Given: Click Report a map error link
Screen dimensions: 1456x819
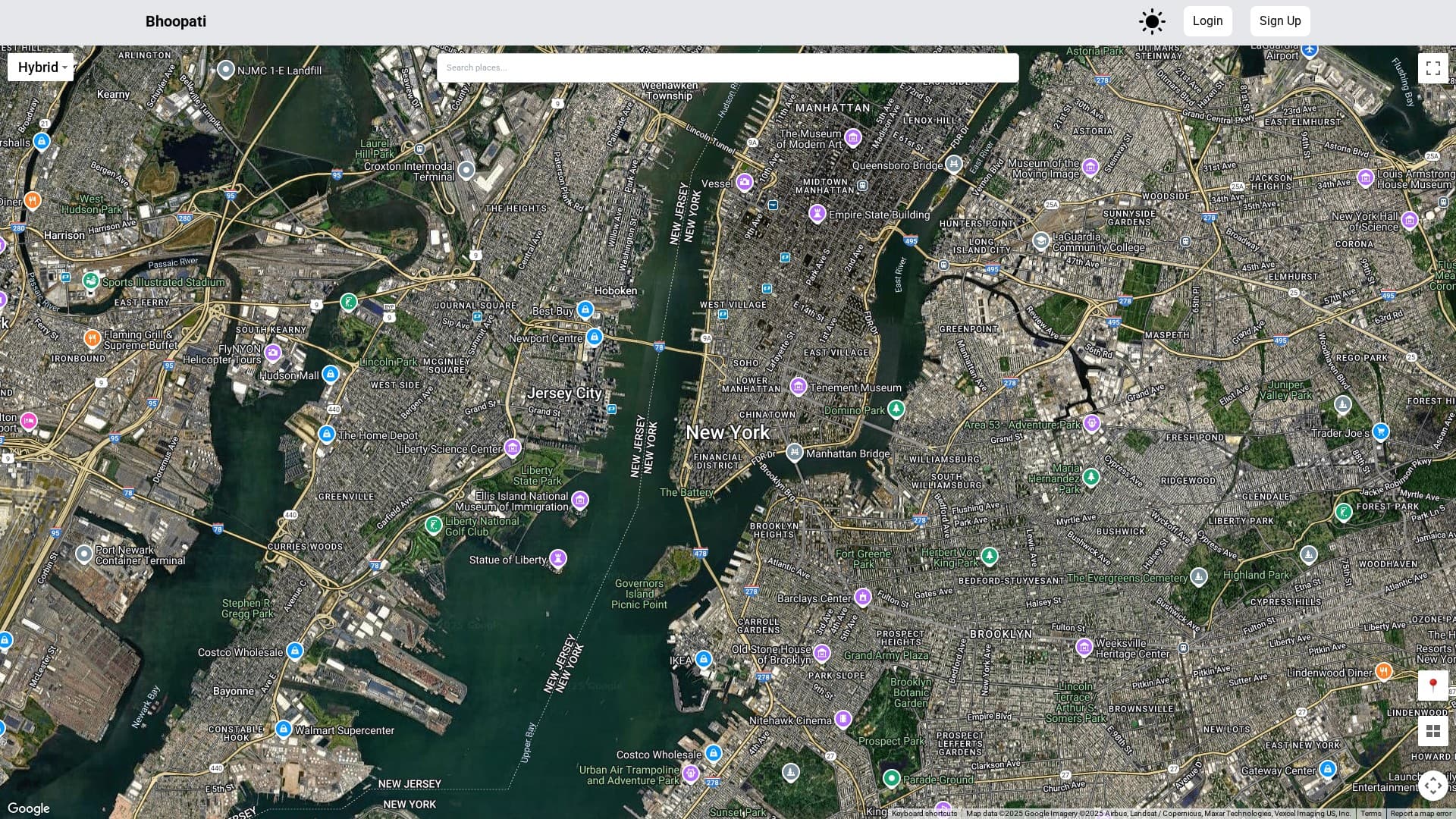Looking at the screenshot, I should coord(1420,814).
